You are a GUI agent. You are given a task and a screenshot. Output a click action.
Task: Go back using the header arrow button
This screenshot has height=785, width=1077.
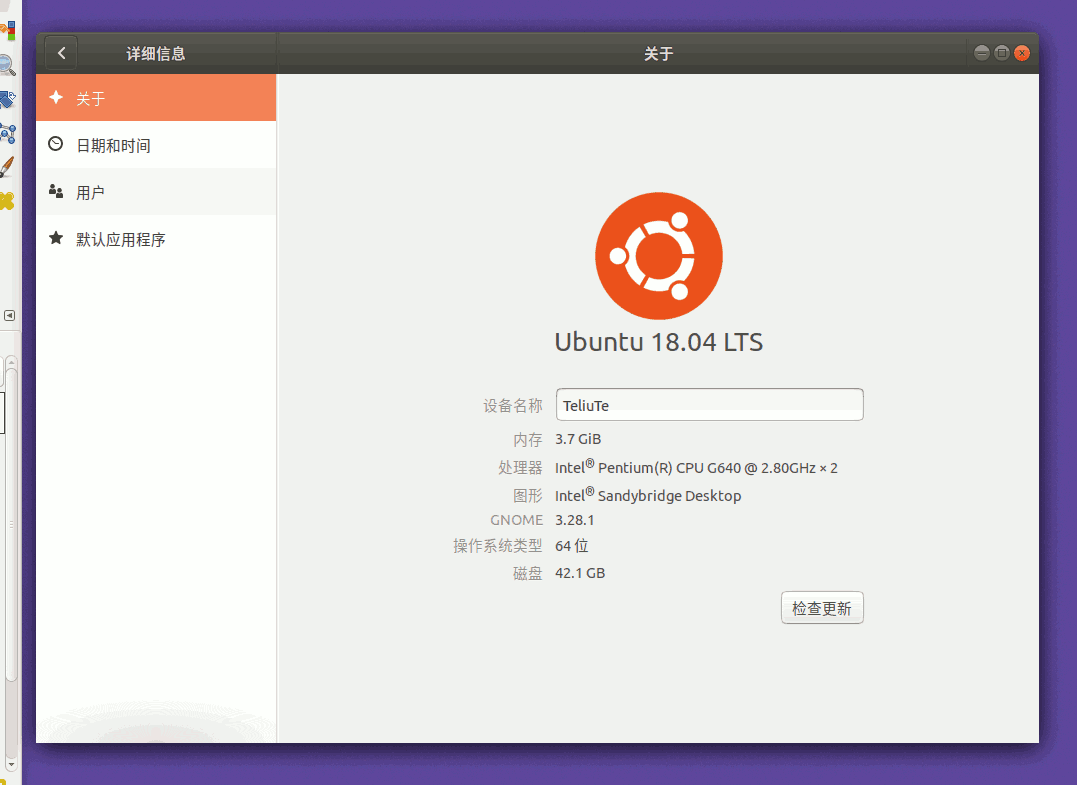click(61, 53)
